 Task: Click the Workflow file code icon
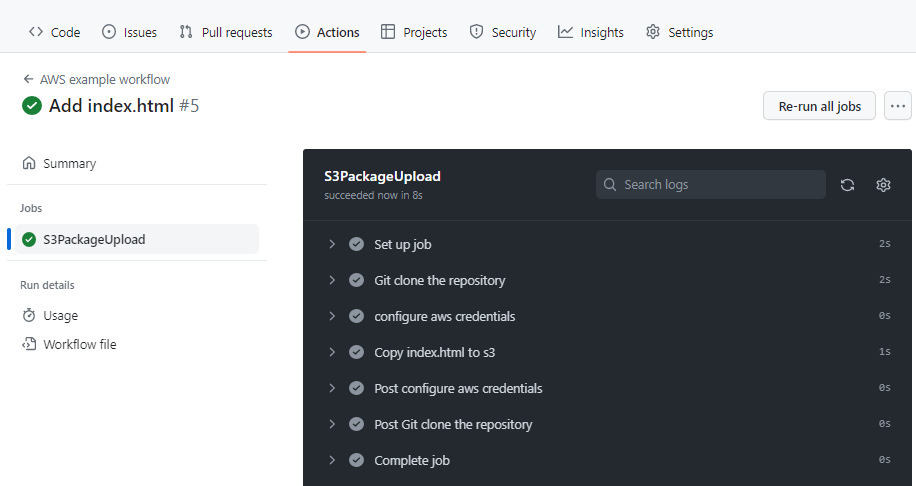tap(29, 344)
